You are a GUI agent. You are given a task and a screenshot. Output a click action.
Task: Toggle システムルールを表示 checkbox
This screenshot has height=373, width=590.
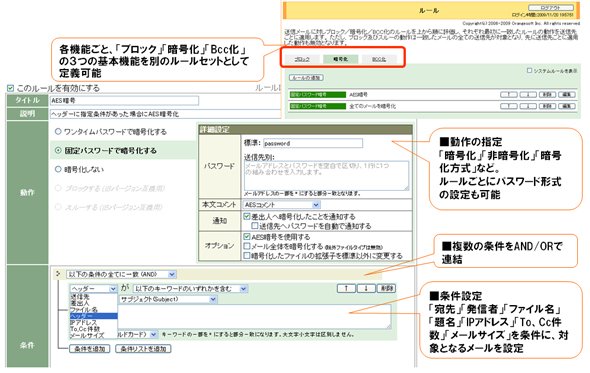click(529, 70)
